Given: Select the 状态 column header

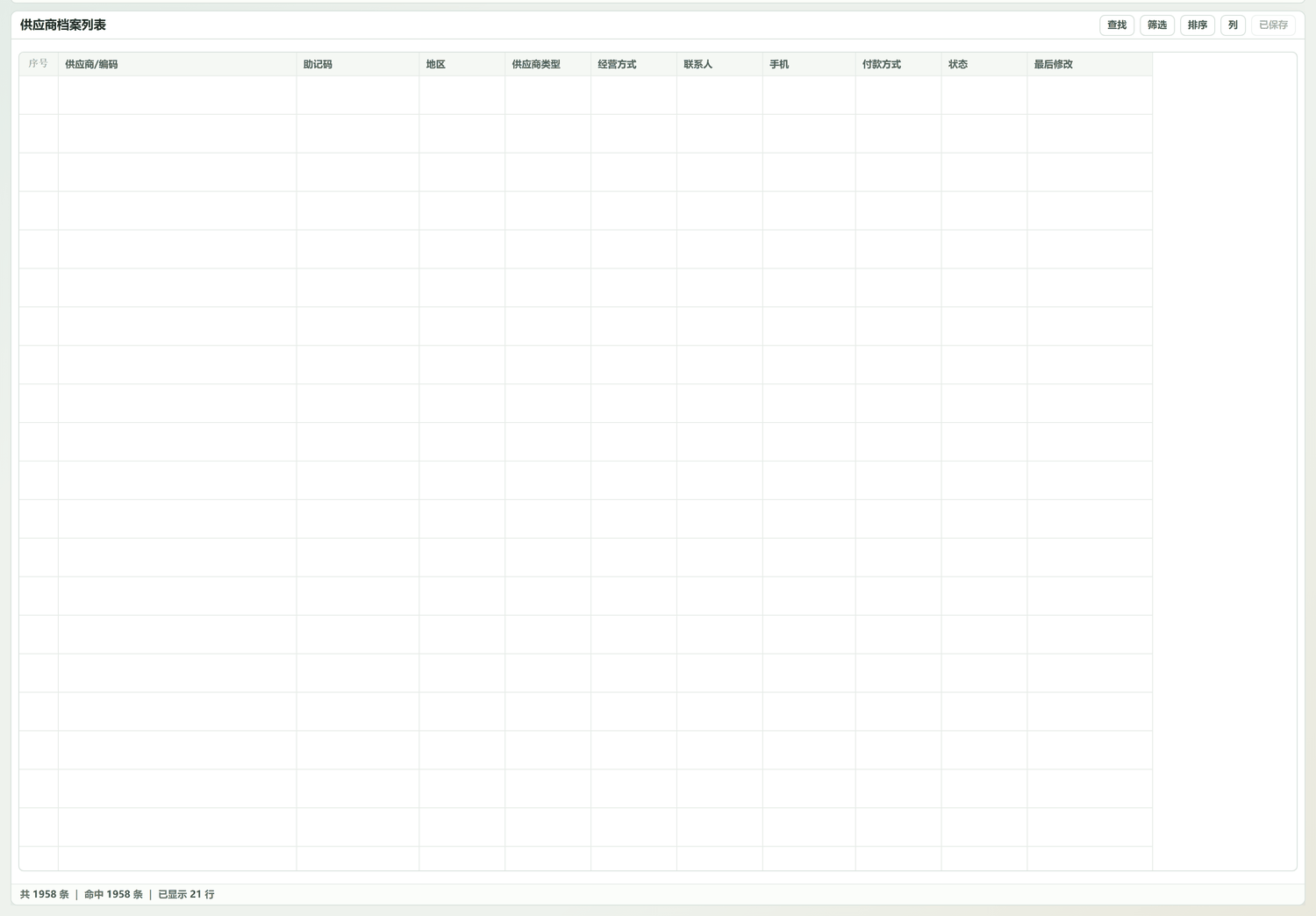Looking at the screenshot, I should [985, 64].
